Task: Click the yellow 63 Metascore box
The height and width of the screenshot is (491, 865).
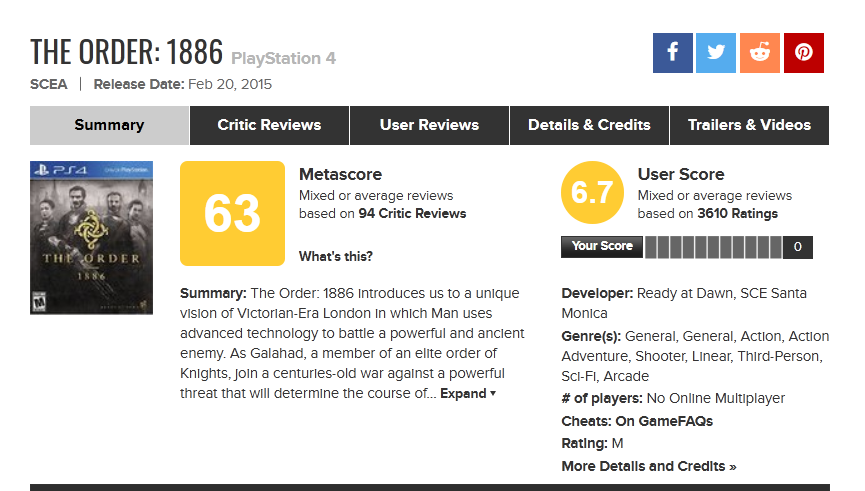Action: 232,213
